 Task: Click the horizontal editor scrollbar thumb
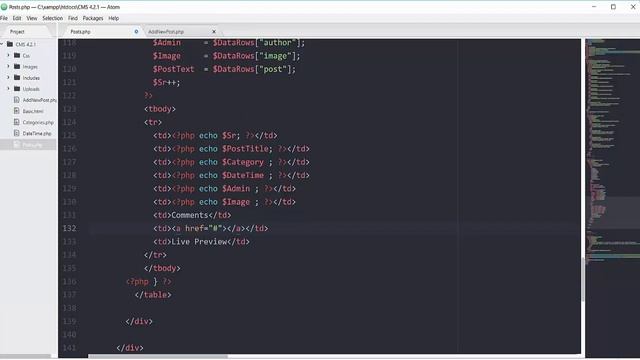pyautogui.click(x=158, y=357)
